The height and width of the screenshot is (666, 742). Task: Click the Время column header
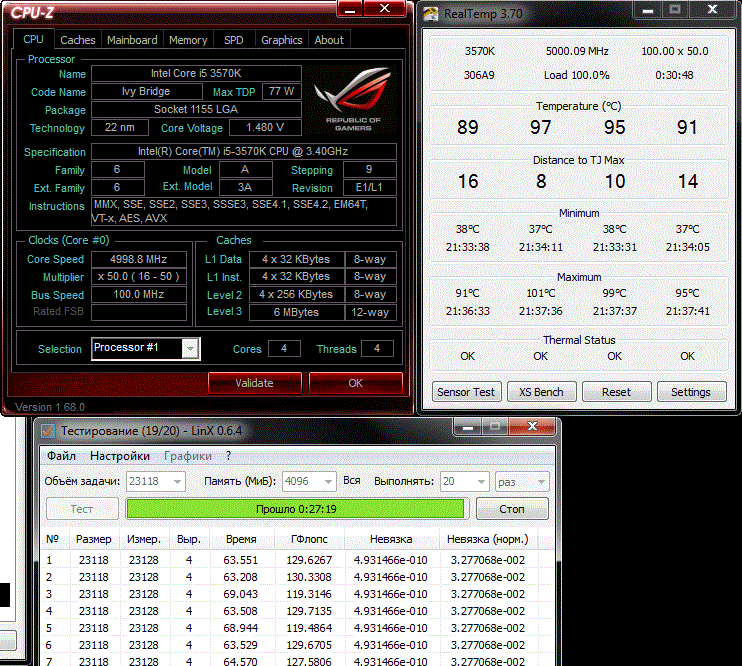pyautogui.click(x=241, y=539)
